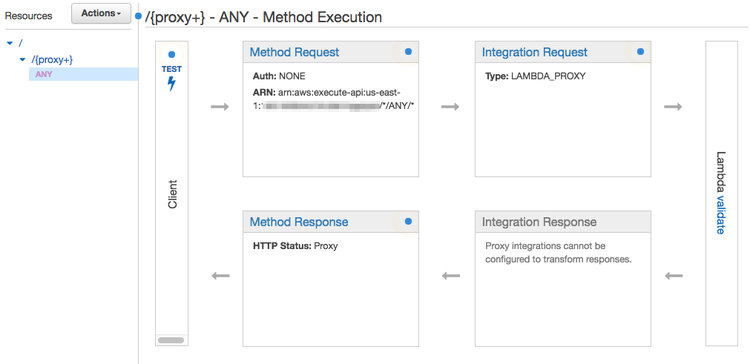Click the Method Execution page title
The width and height of the screenshot is (750, 364).
264,17
